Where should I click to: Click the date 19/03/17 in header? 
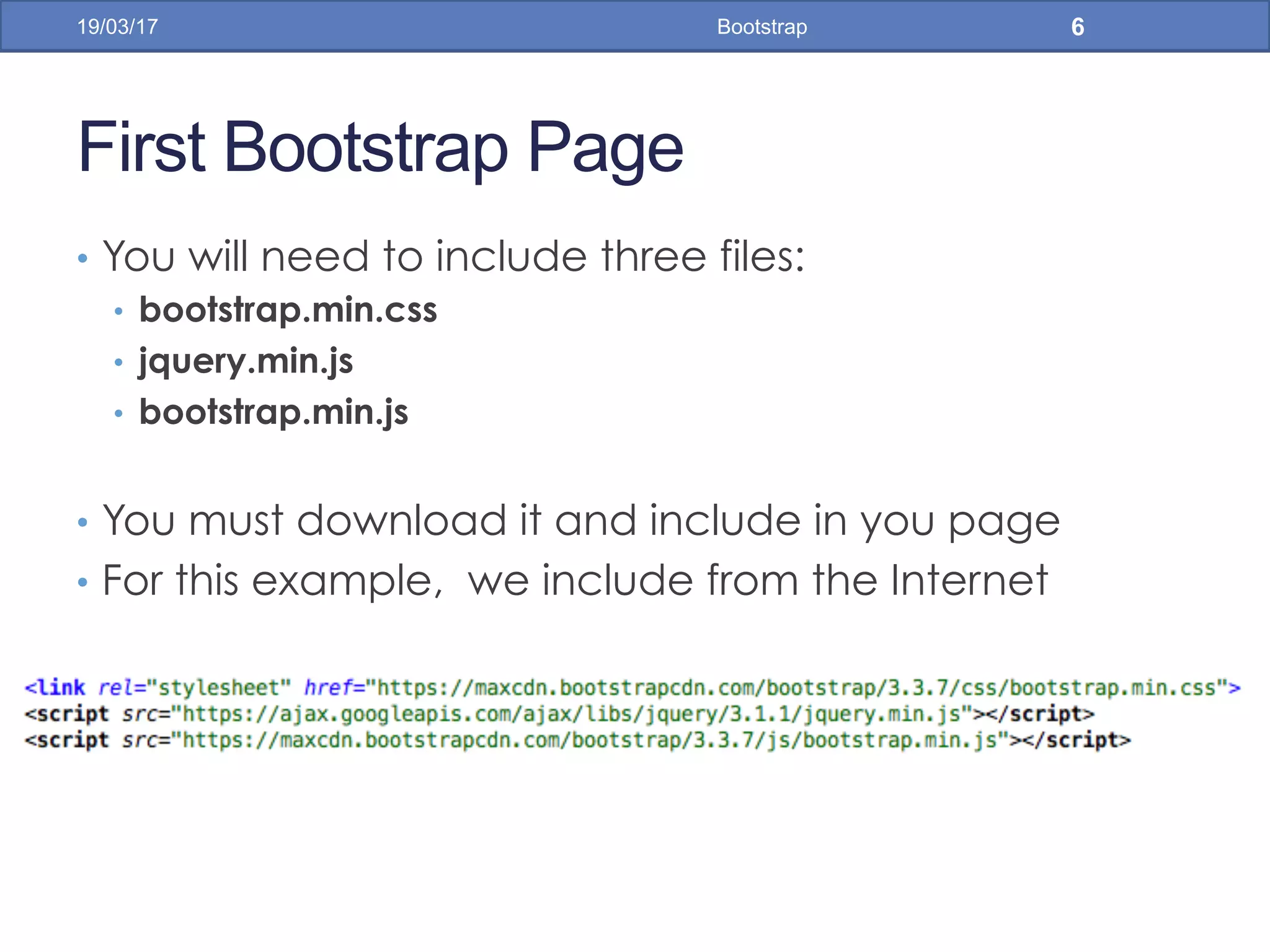click(117, 27)
